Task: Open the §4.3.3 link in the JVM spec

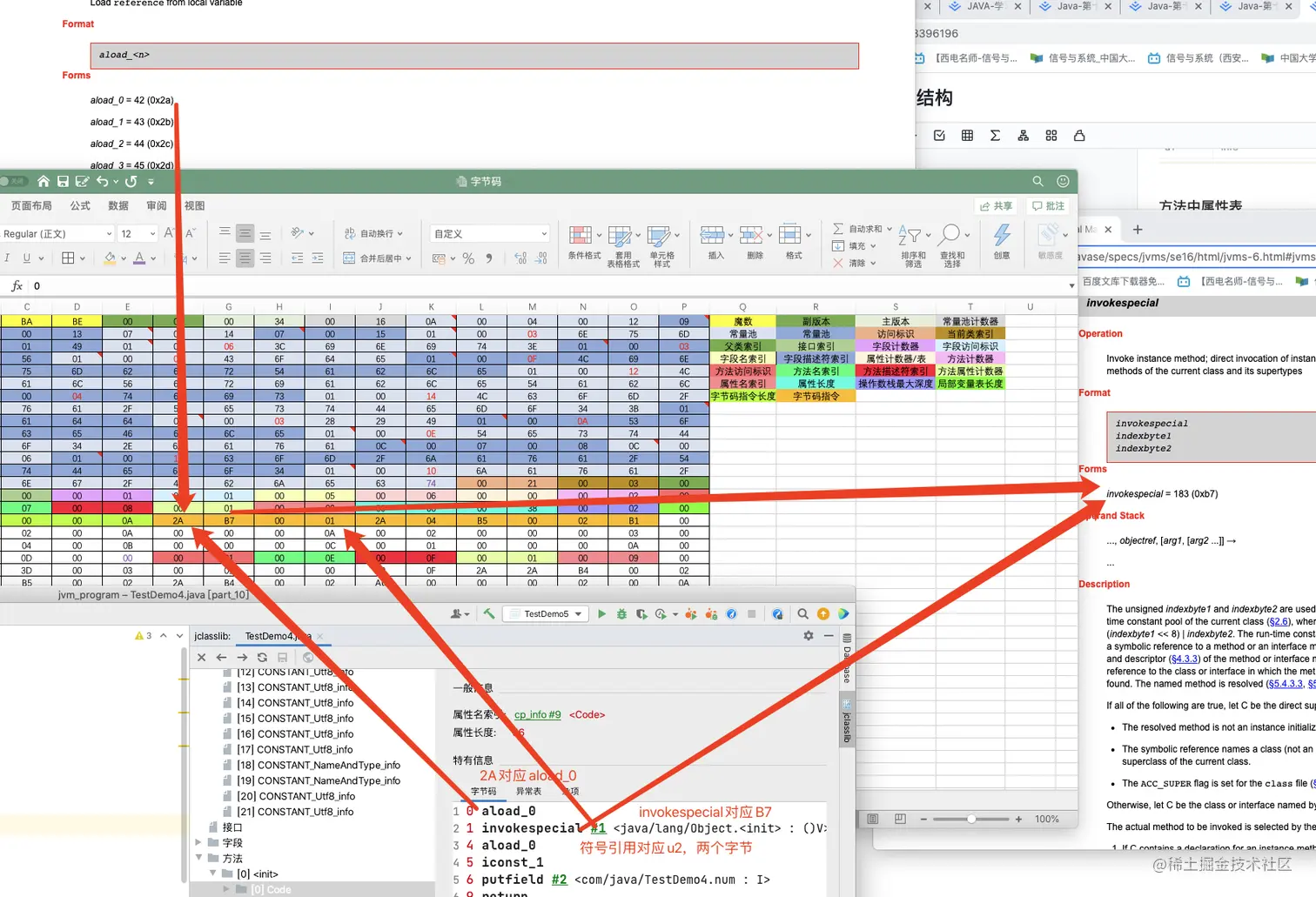Action: 1184,659
